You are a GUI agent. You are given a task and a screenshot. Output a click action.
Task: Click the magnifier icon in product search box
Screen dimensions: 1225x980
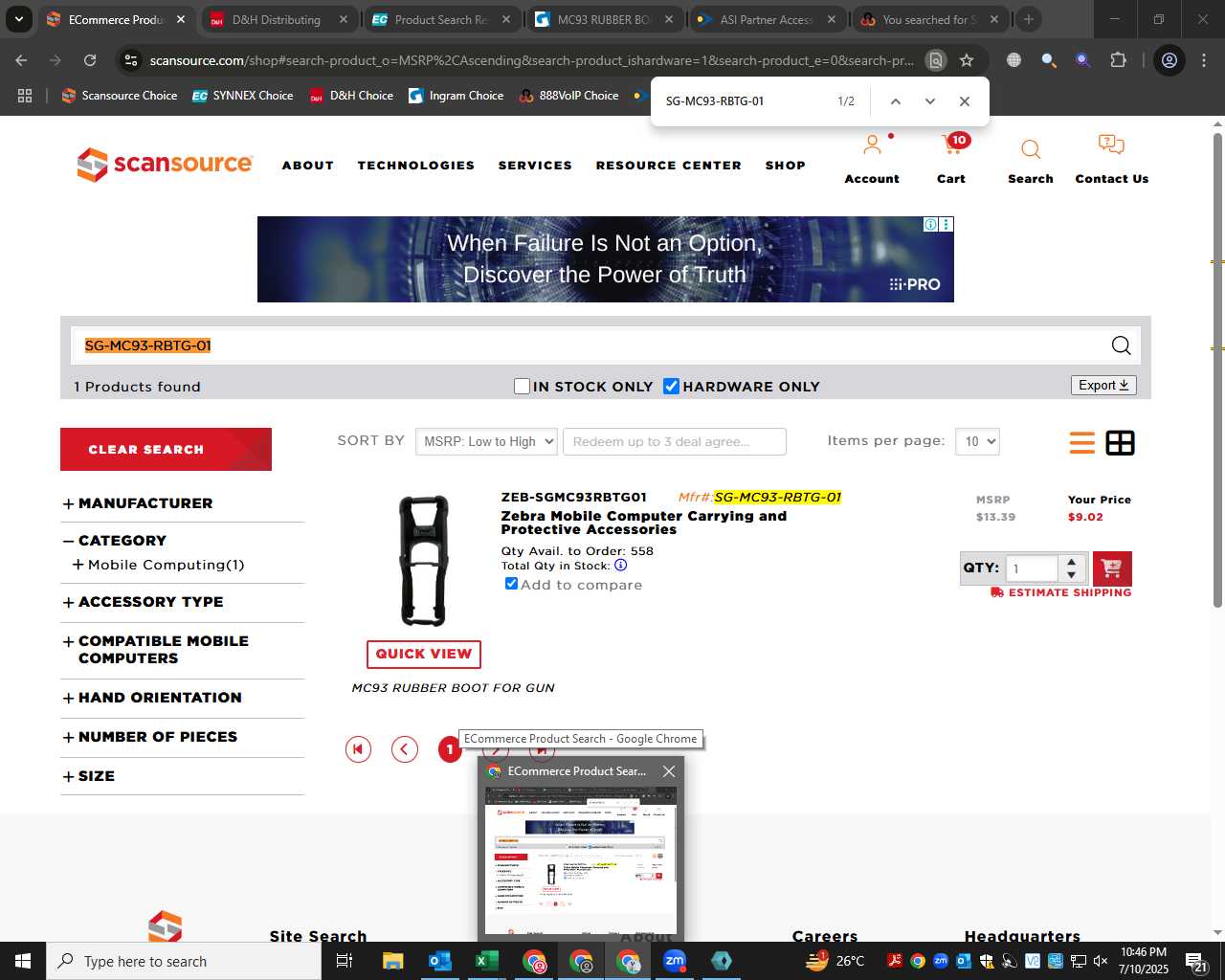[1121, 345]
